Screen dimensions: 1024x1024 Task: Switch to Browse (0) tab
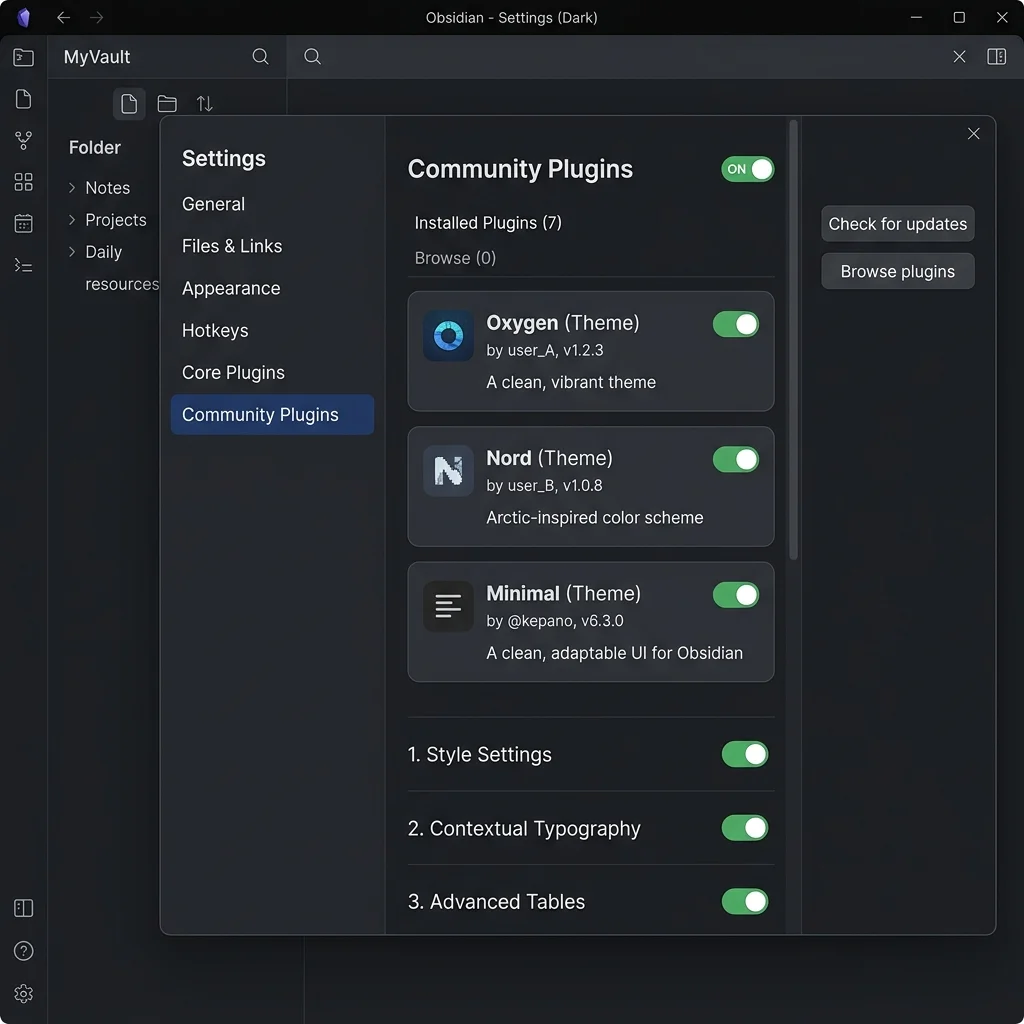[x=455, y=259]
